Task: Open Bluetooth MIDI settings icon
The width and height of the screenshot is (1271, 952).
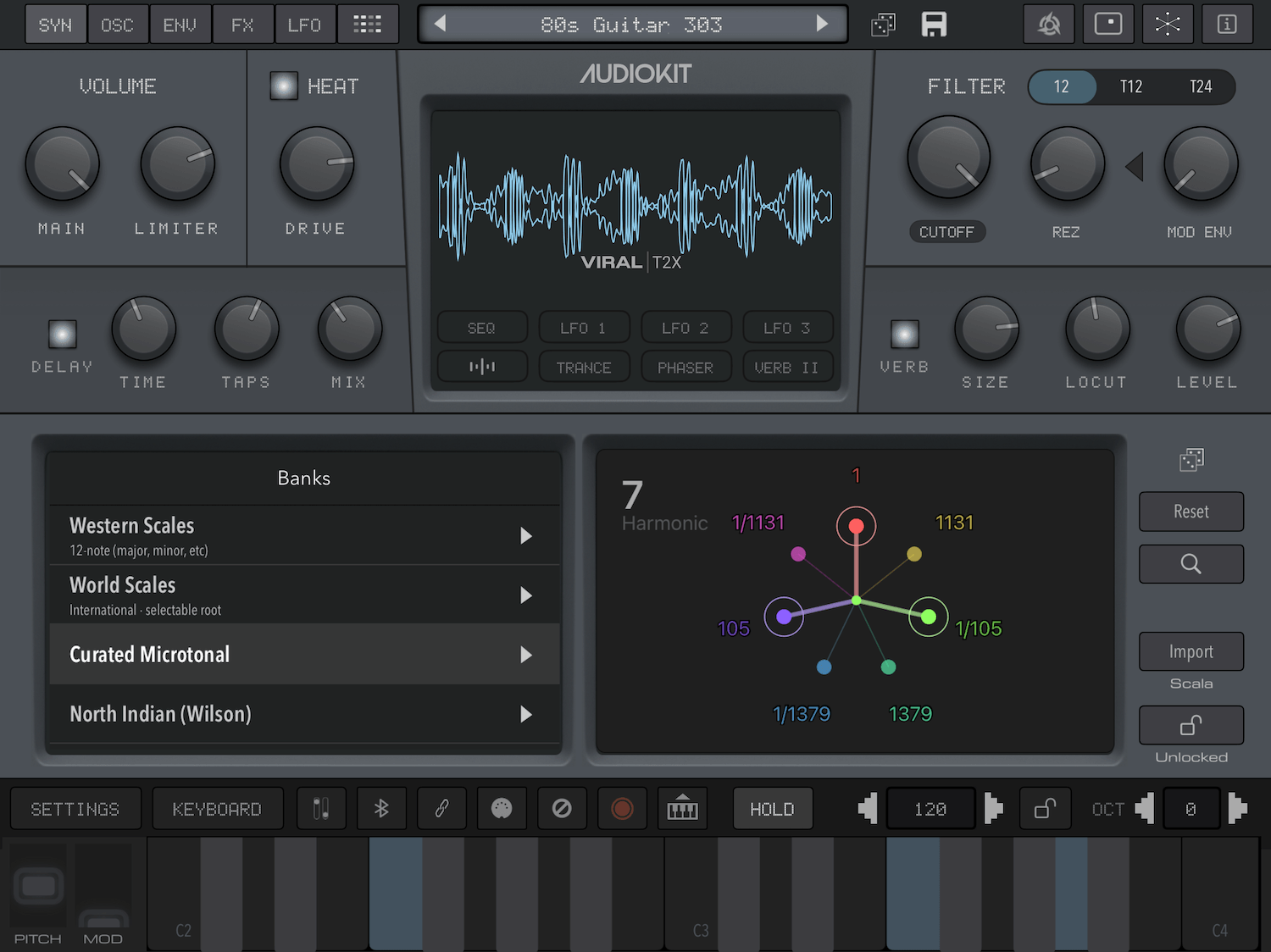Action: 381,809
